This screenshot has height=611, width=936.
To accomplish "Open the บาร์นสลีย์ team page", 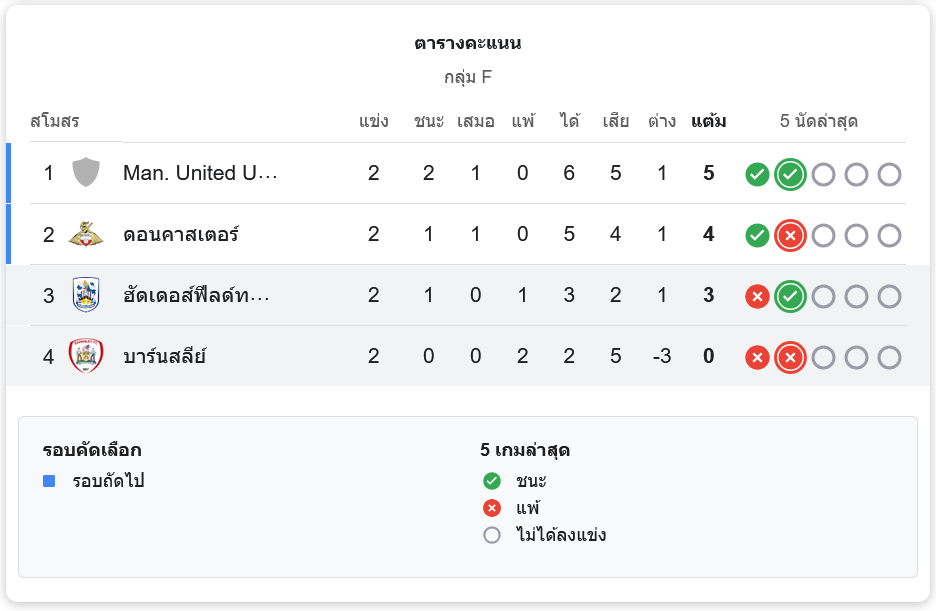I will (x=164, y=357).
